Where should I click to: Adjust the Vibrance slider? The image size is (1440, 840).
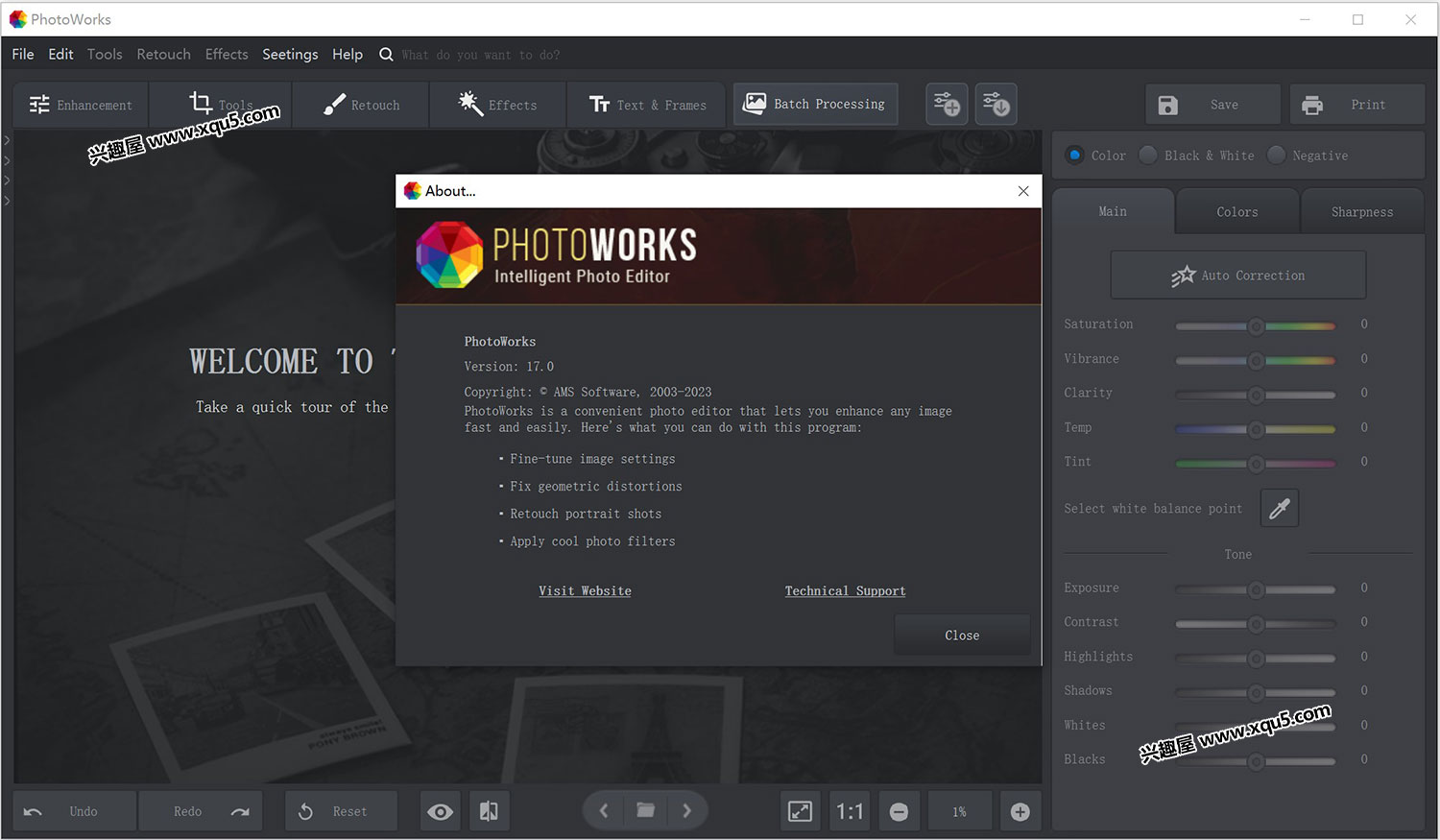click(1256, 361)
